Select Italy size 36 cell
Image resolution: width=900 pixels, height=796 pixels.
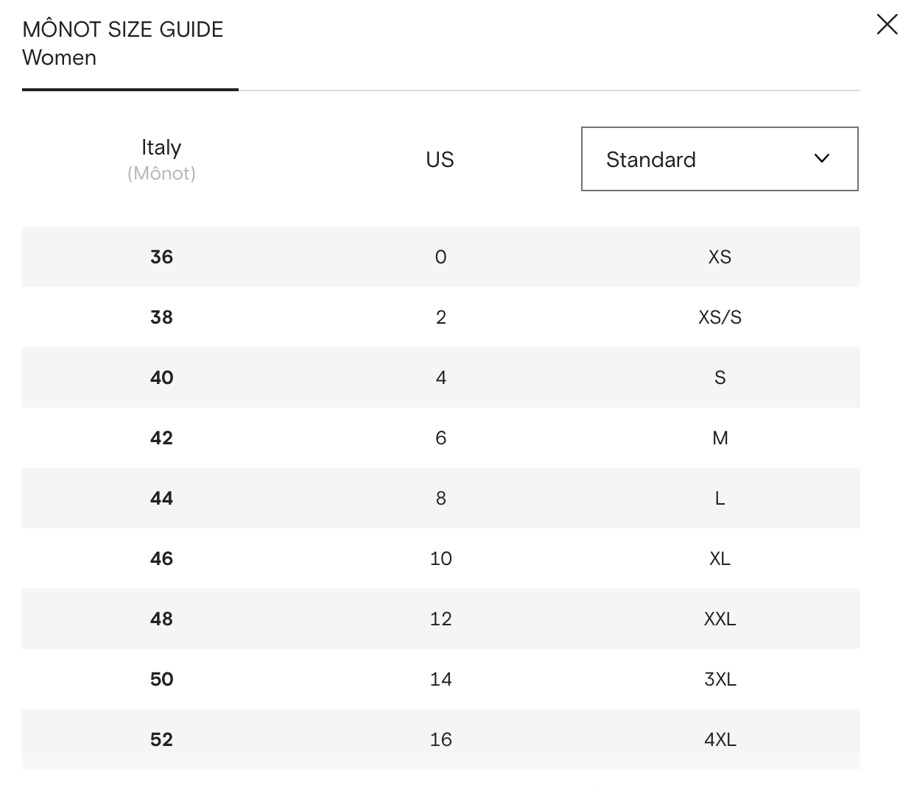(161, 257)
